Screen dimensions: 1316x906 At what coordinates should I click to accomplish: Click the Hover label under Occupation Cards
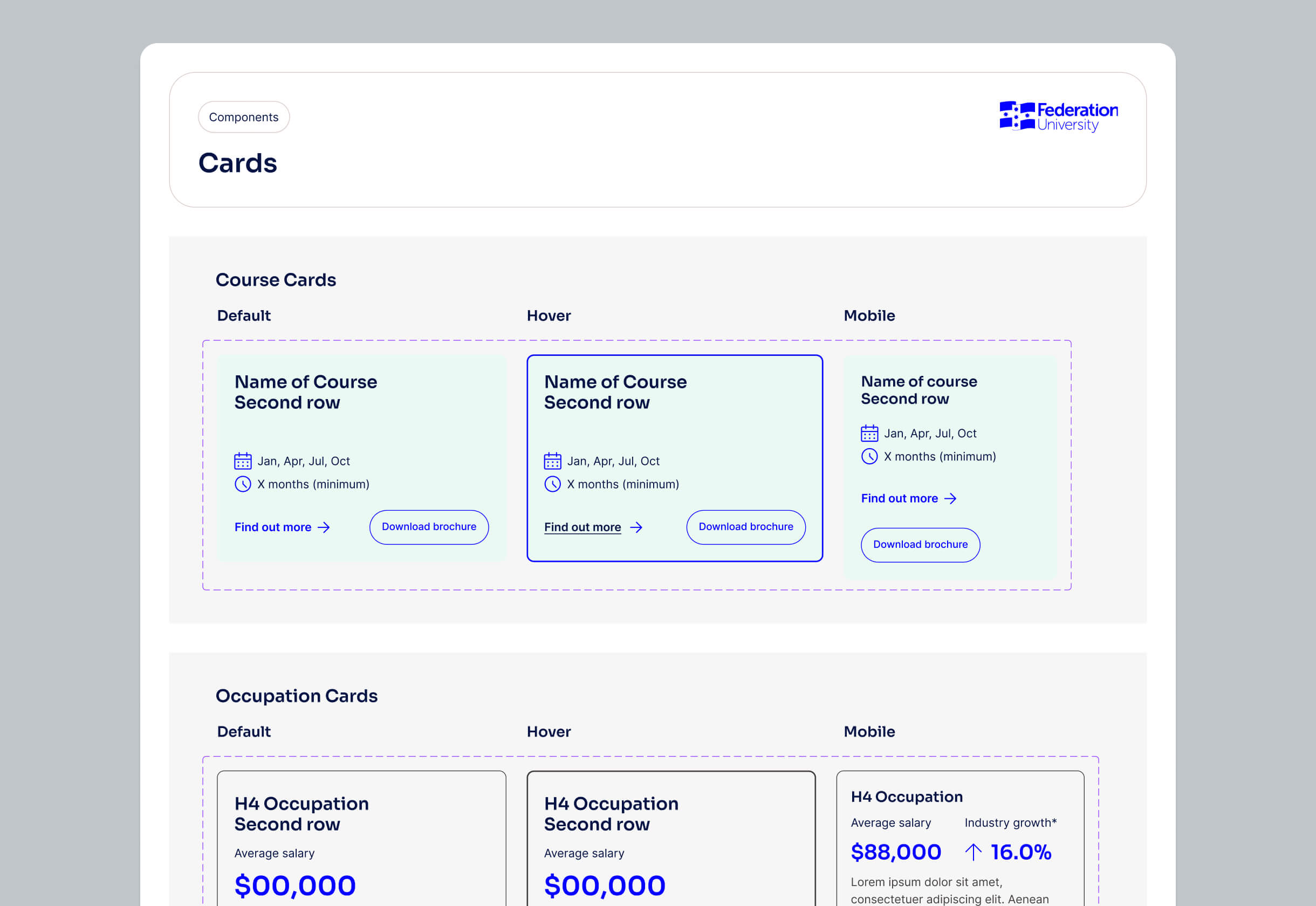[549, 732]
